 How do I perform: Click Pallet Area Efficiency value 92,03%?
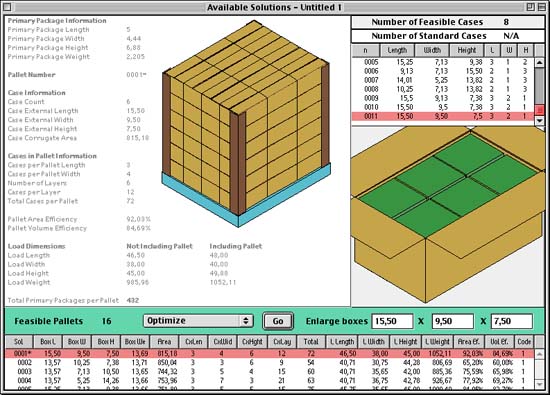(139, 219)
